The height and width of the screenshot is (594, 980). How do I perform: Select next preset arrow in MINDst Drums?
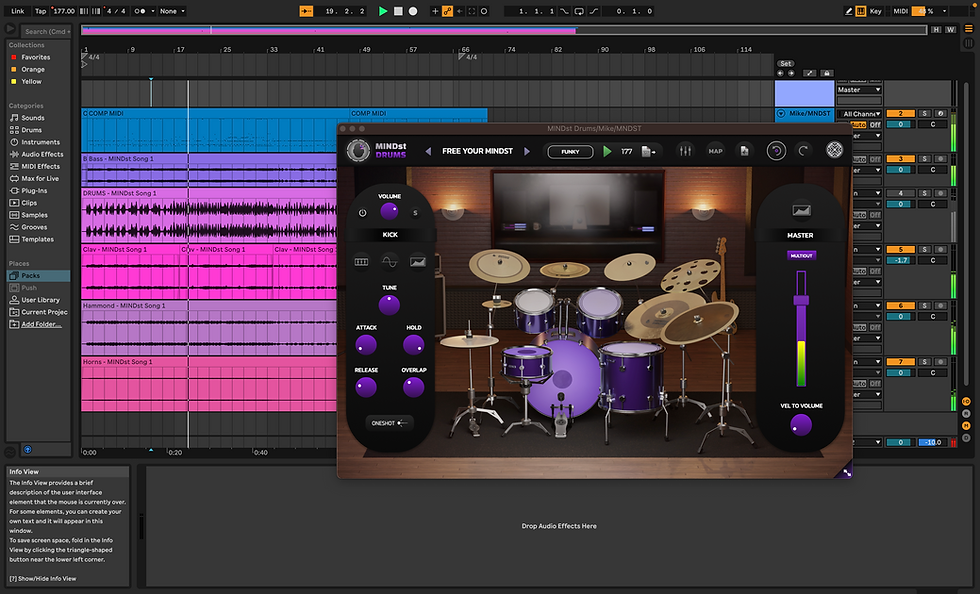(527, 151)
